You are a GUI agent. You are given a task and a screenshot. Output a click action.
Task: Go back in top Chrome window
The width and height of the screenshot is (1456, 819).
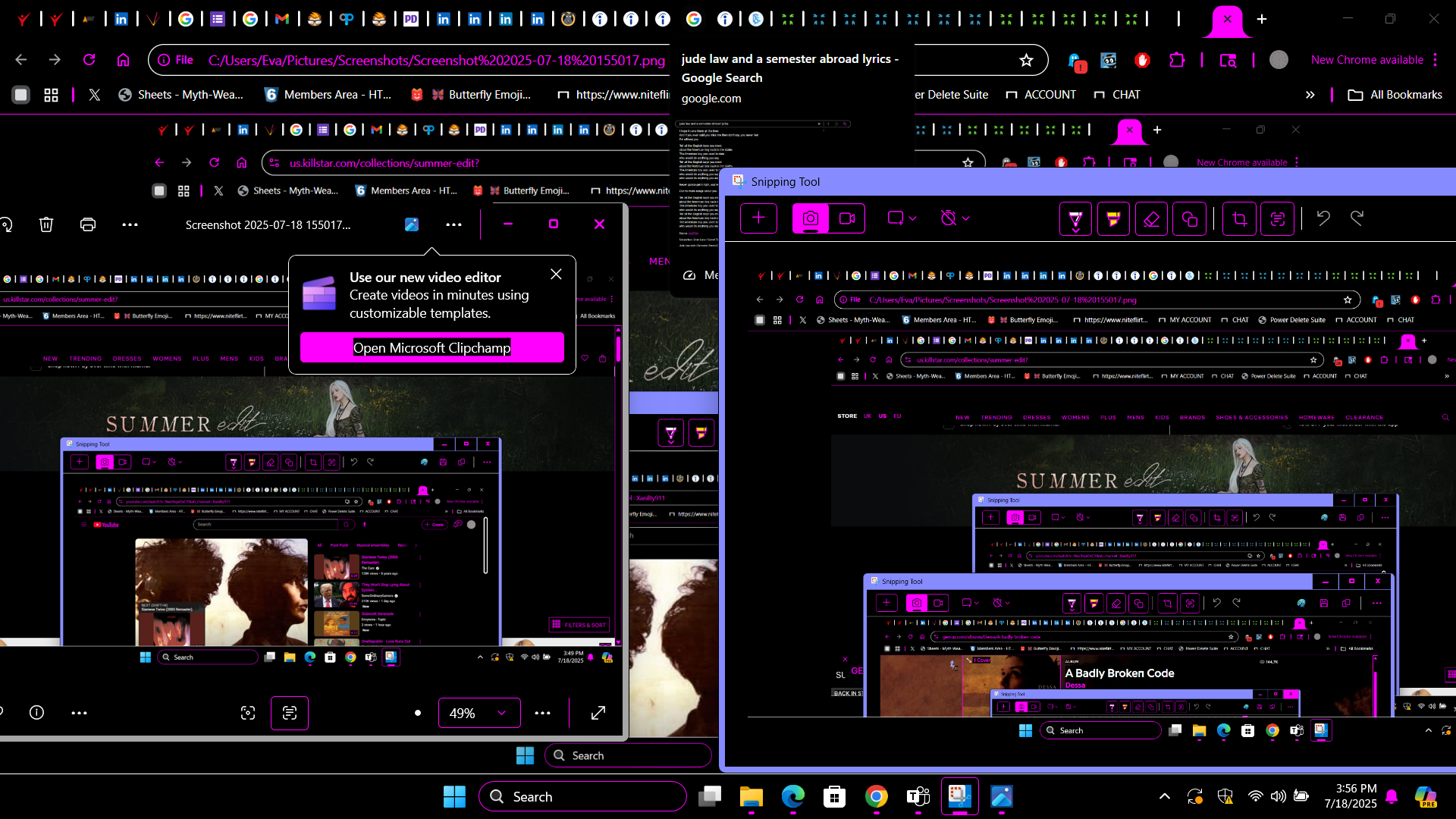pyautogui.click(x=21, y=60)
